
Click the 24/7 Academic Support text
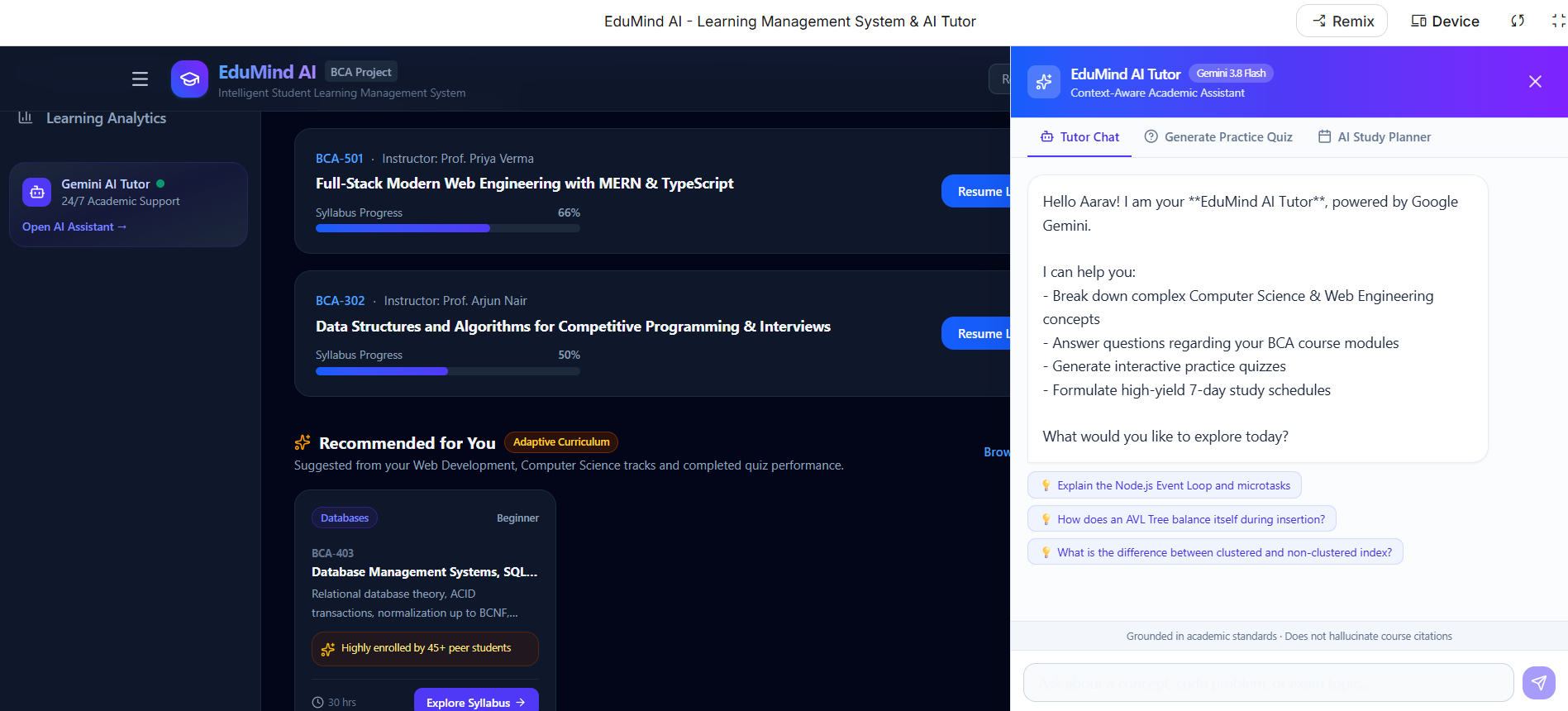coord(121,201)
